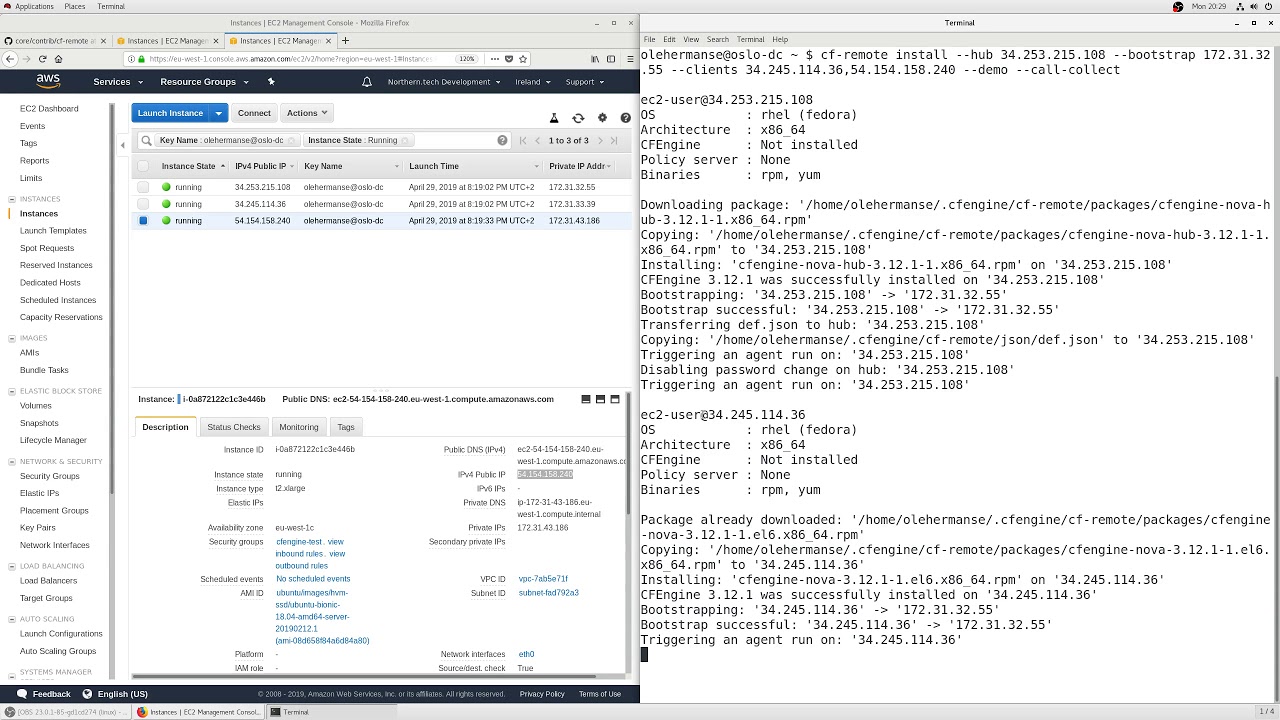Image resolution: width=1280 pixels, height=720 pixels.
Task: Click the Launch Instance button
Action: [170, 113]
